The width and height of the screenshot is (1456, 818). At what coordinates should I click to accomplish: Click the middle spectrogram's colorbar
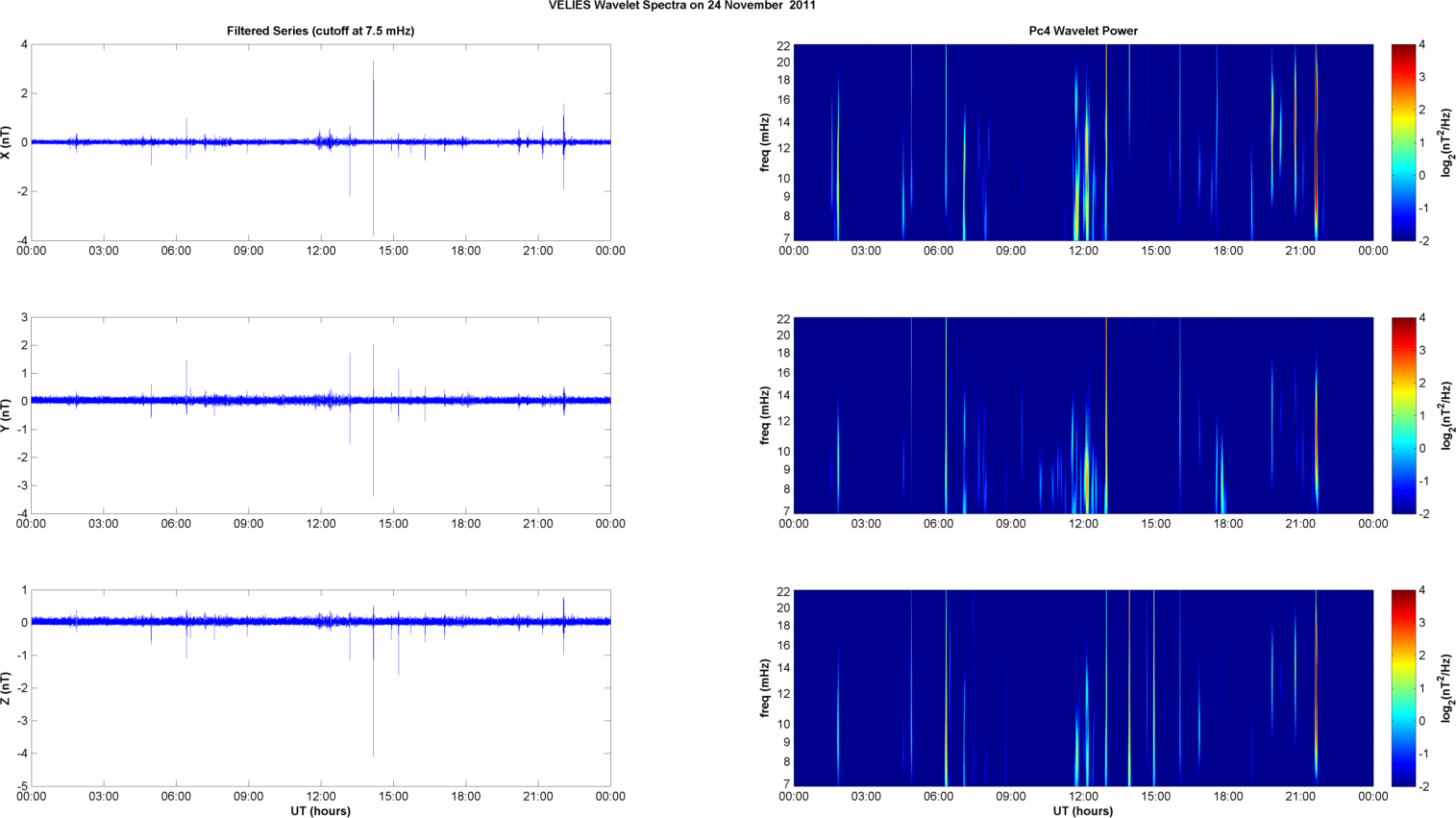click(x=1402, y=415)
